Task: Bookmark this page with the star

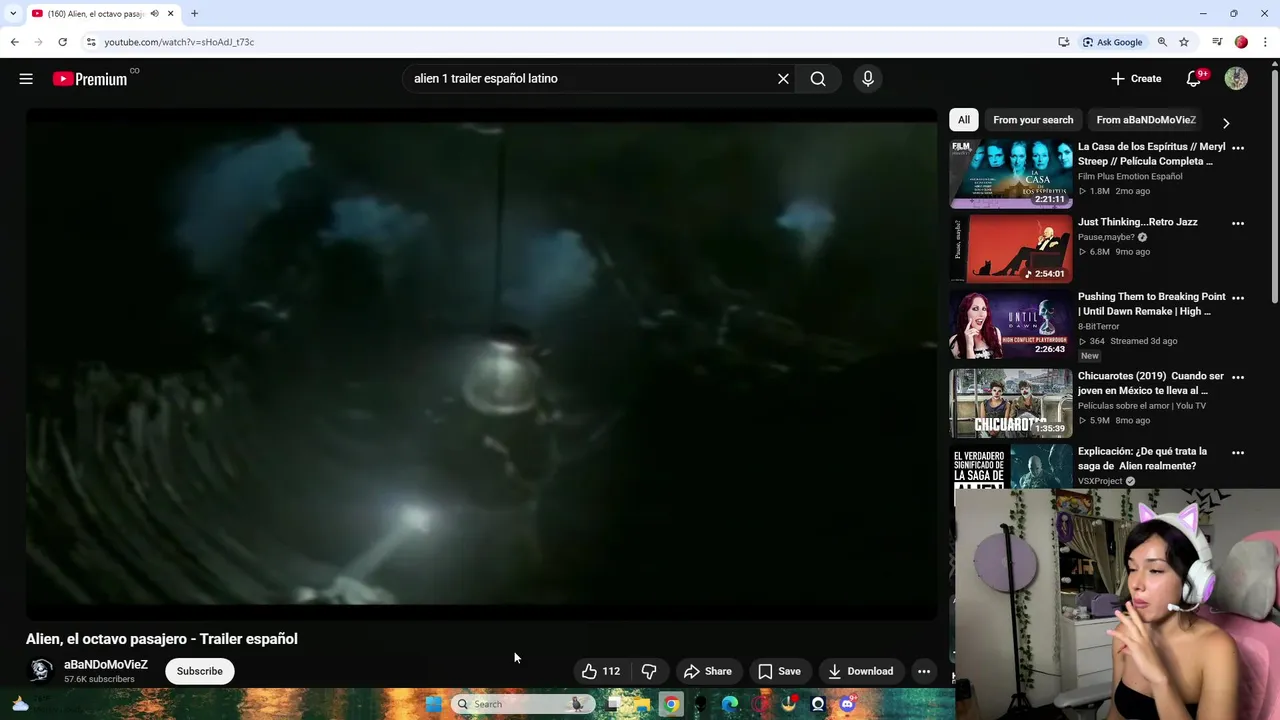Action: (x=1184, y=42)
